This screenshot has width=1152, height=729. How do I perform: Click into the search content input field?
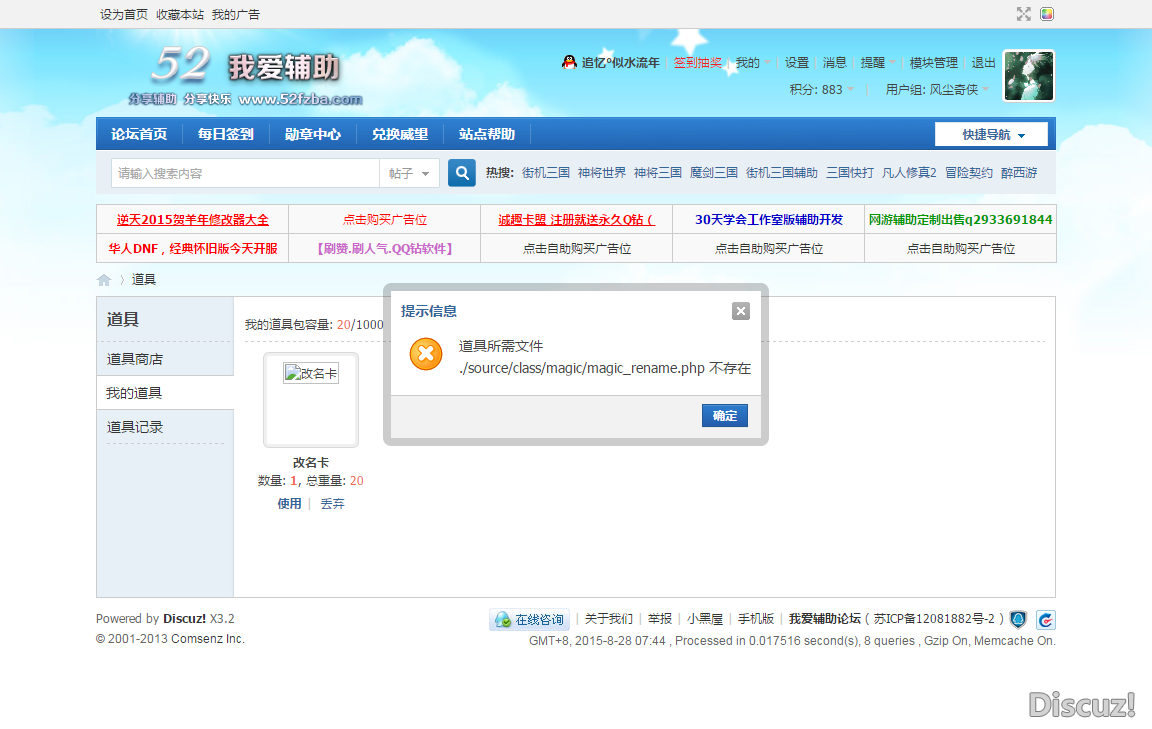click(x=245, y=173)
